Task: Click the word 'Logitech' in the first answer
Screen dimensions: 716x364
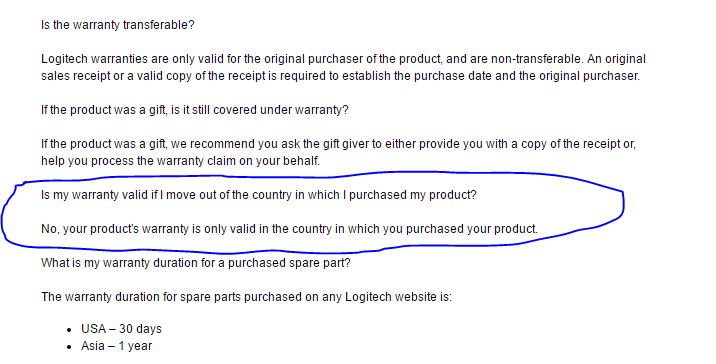Action: pyautogui.click(x=64, y=59)
